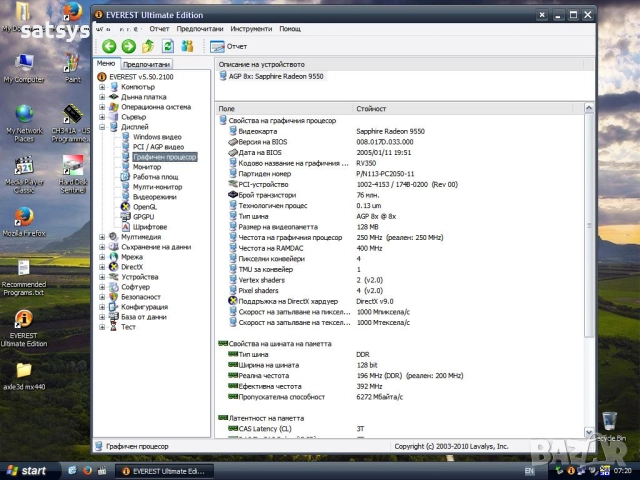Image resolution: width=640 pixels, height=480 pixels.
Task: Open the Предпочитани menu in menu bar
Action: 200,29
